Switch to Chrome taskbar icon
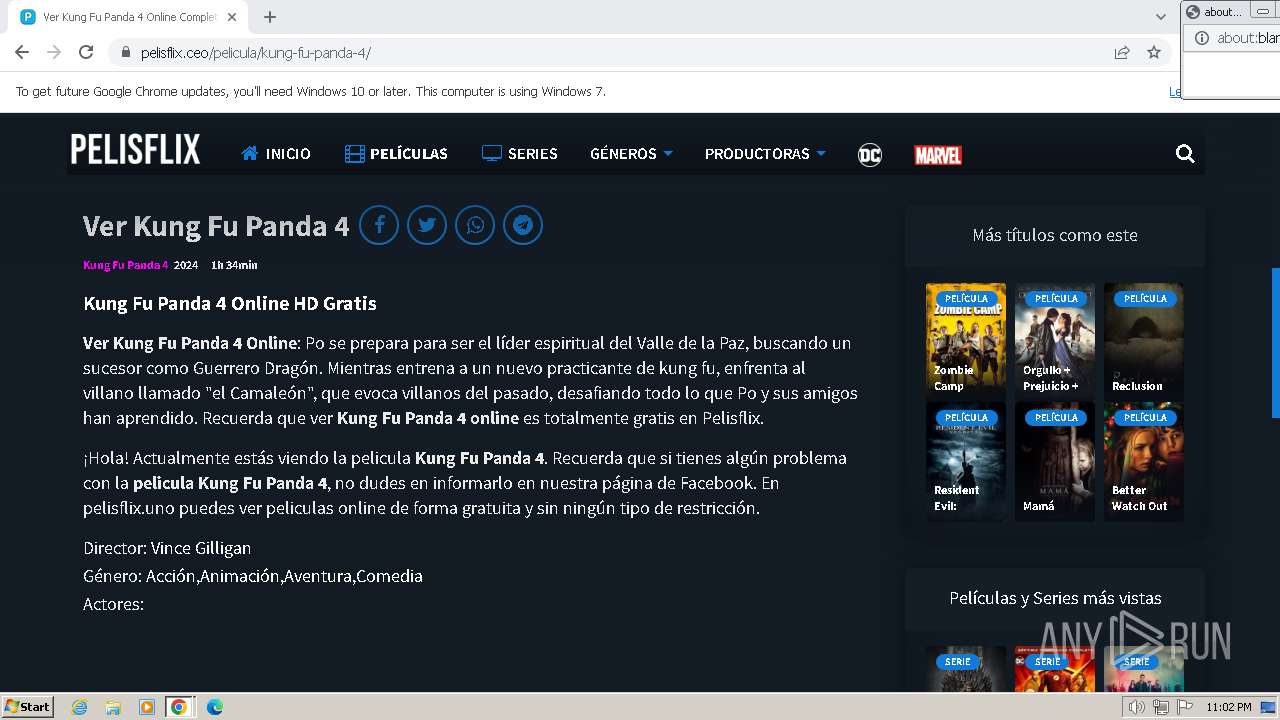Screen dimensions: 1280x720 click(179, 707)
